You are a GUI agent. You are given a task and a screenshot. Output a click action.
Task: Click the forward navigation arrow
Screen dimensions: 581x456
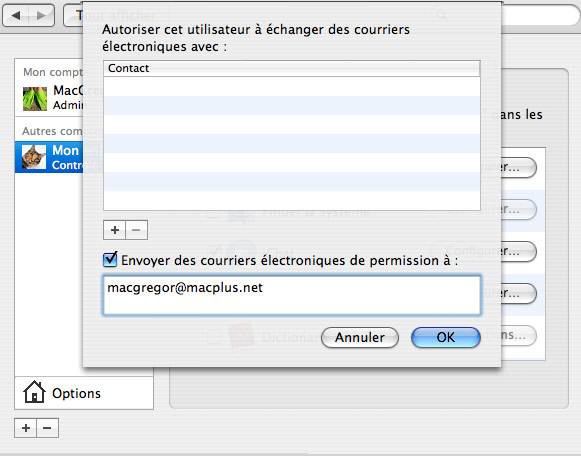pos(41,16)
